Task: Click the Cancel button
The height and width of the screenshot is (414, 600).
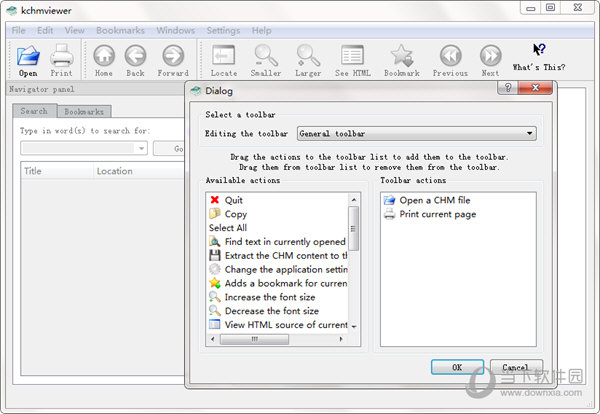Action: (x=515, y=367)
